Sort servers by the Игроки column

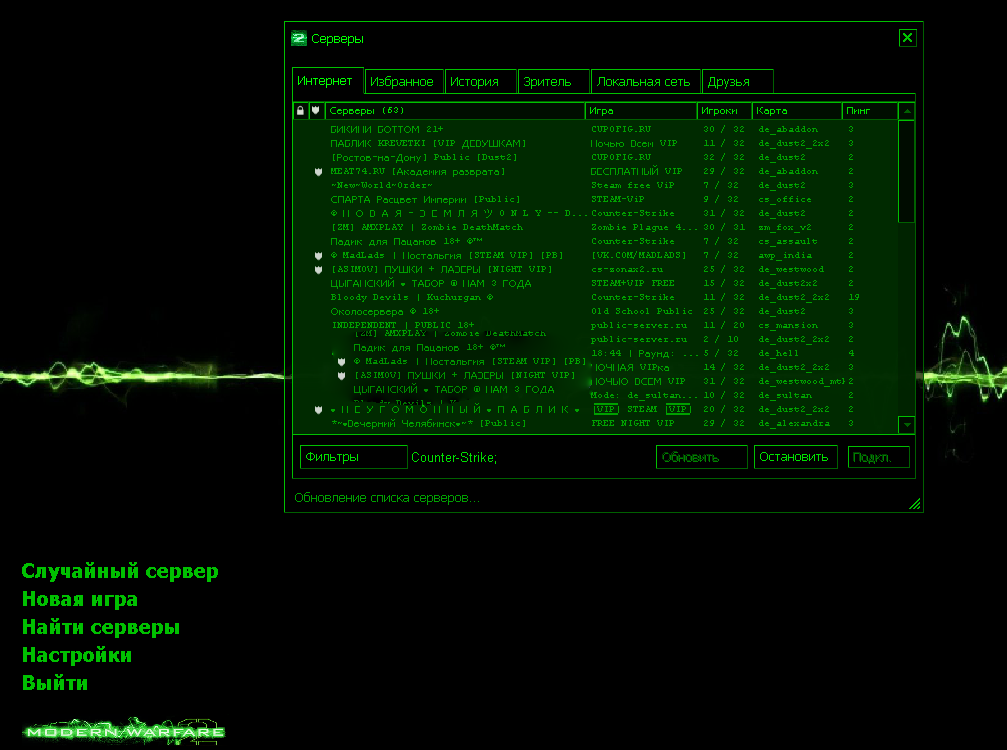click(x=723, y=111)
